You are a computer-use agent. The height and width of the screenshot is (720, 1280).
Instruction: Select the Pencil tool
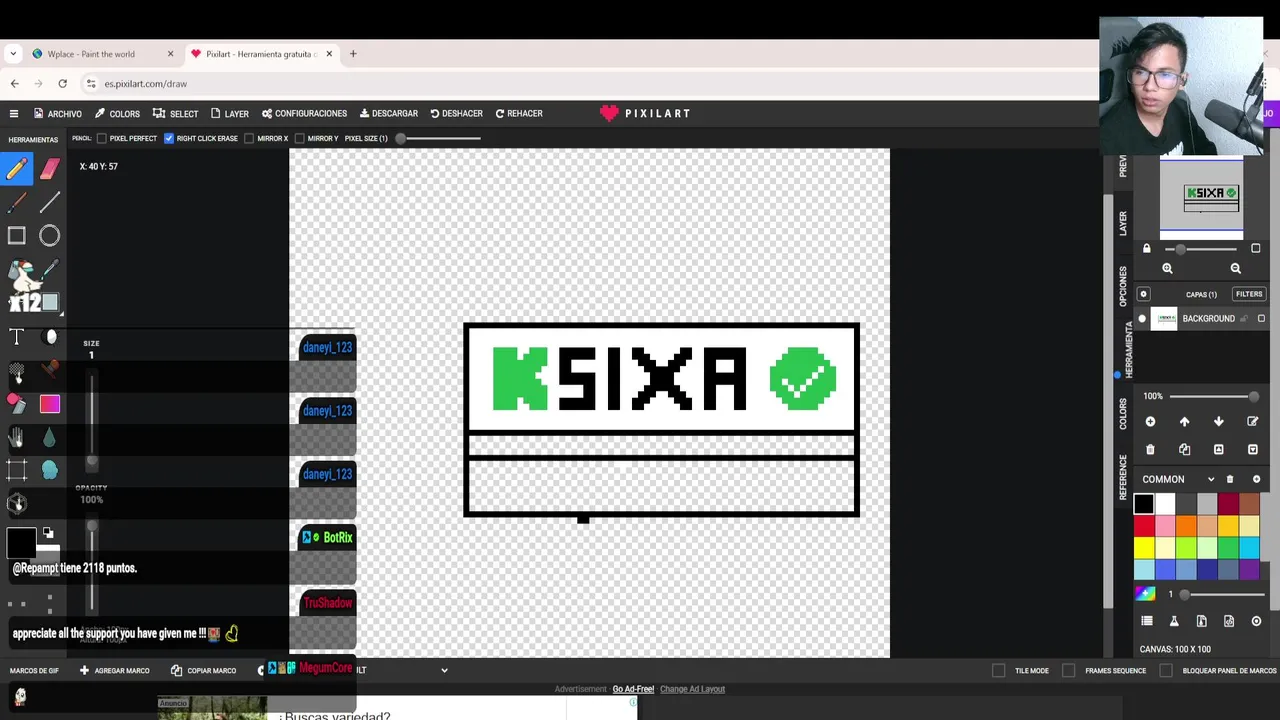(x=17, y=169)
